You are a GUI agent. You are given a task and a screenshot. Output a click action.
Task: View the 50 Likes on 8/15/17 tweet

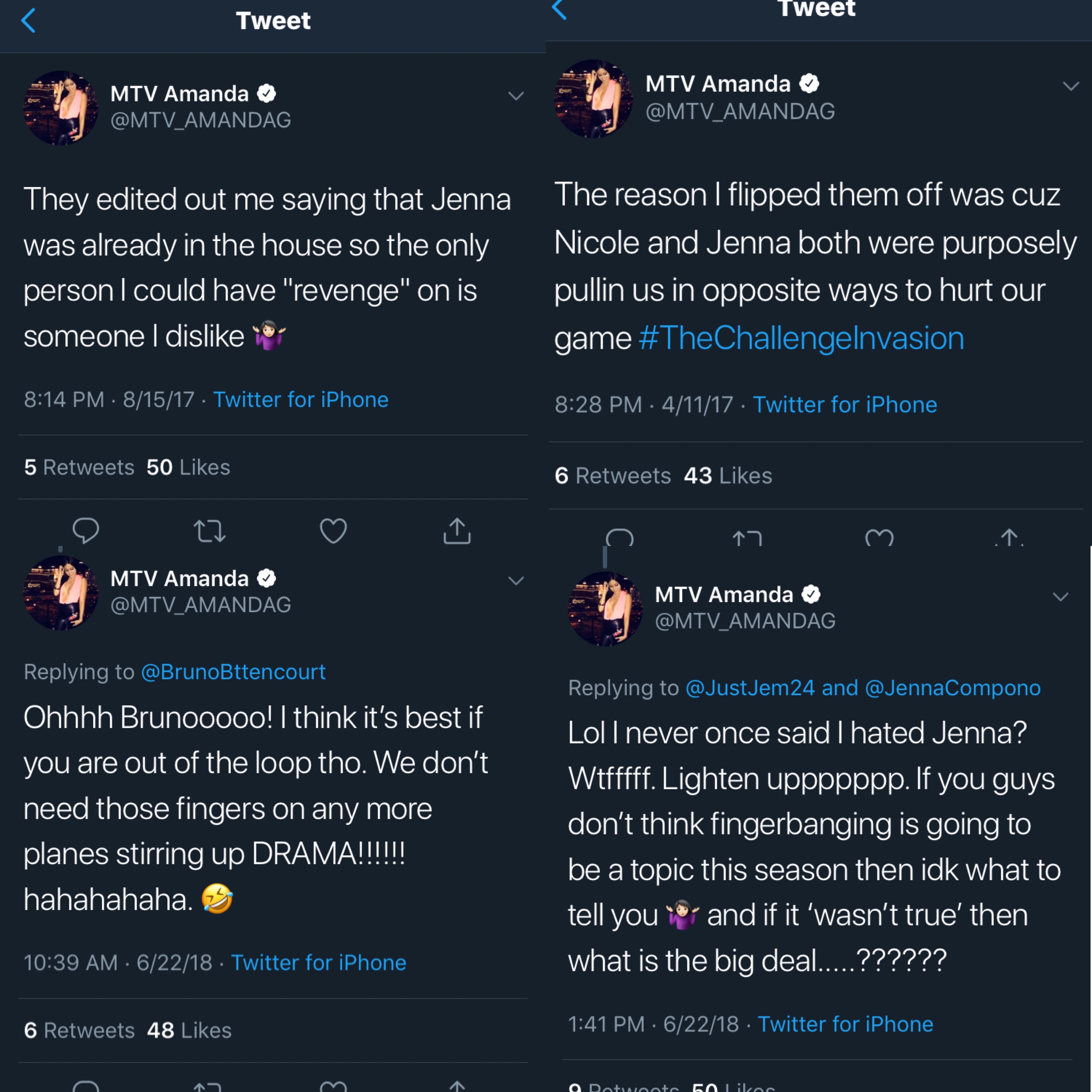click(x=188, y=467)
